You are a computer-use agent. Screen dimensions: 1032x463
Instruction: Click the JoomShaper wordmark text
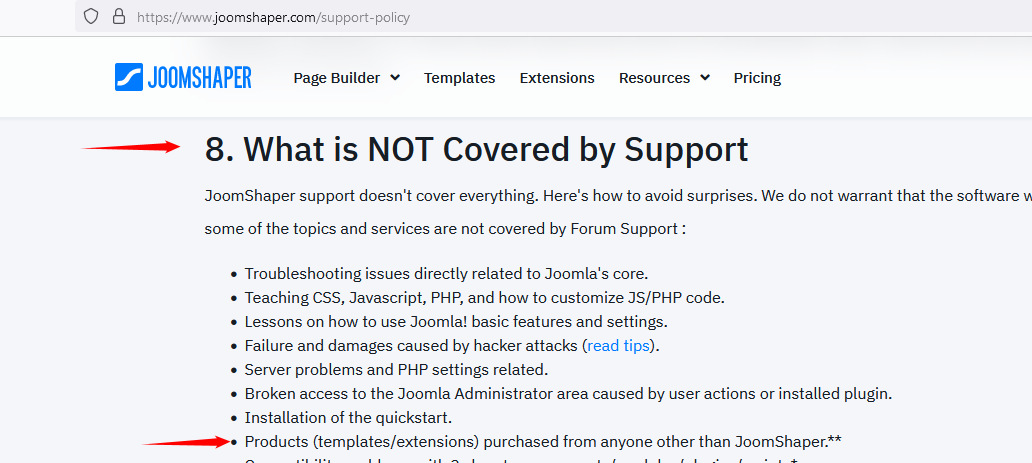(x=200, y=78)
